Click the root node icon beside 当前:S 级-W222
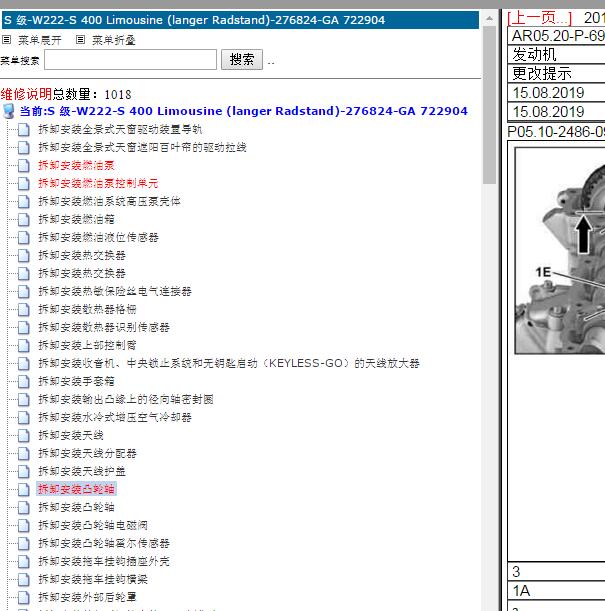 coord(9,111)
